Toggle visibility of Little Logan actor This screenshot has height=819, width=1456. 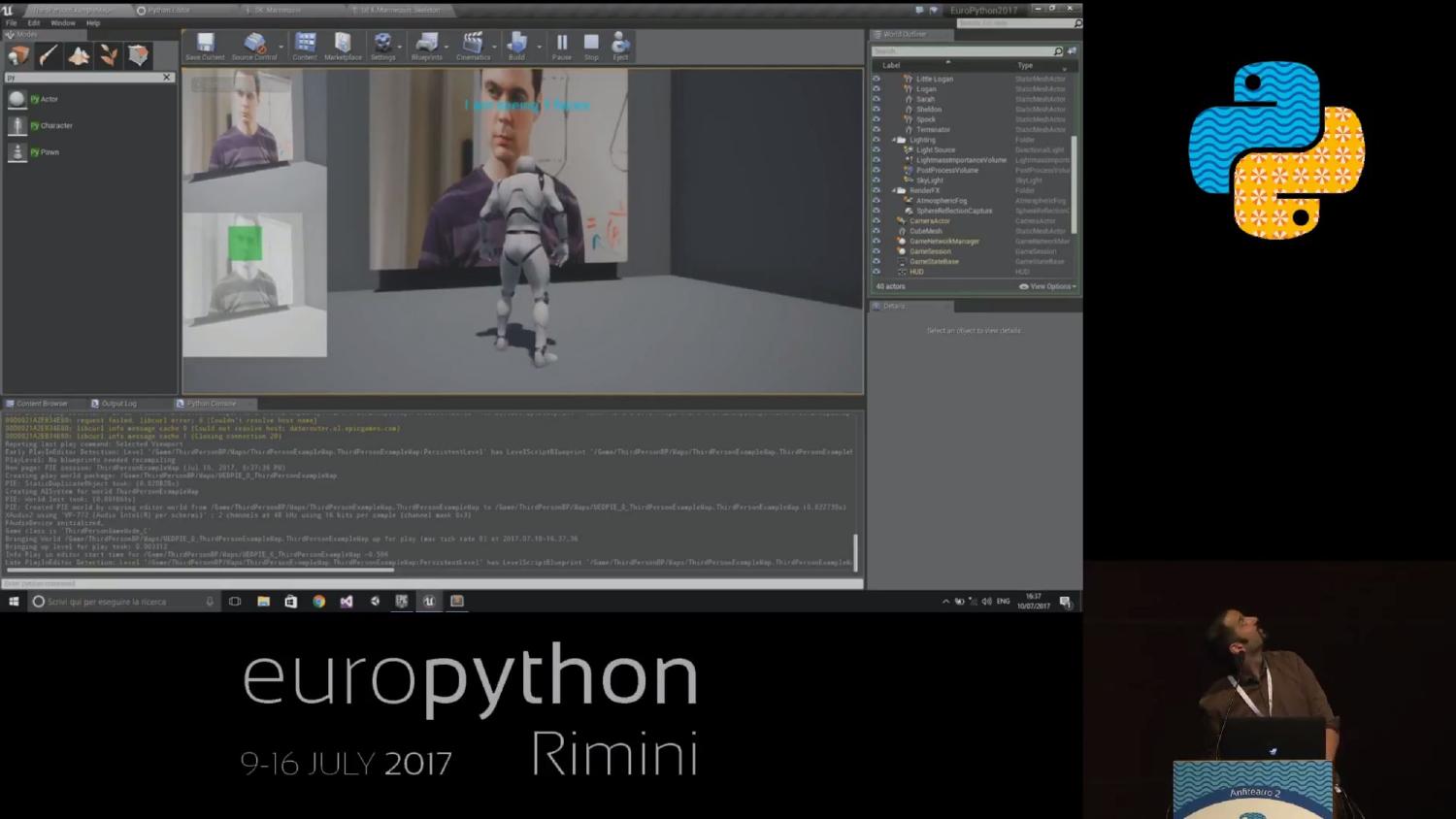point(877,79)
